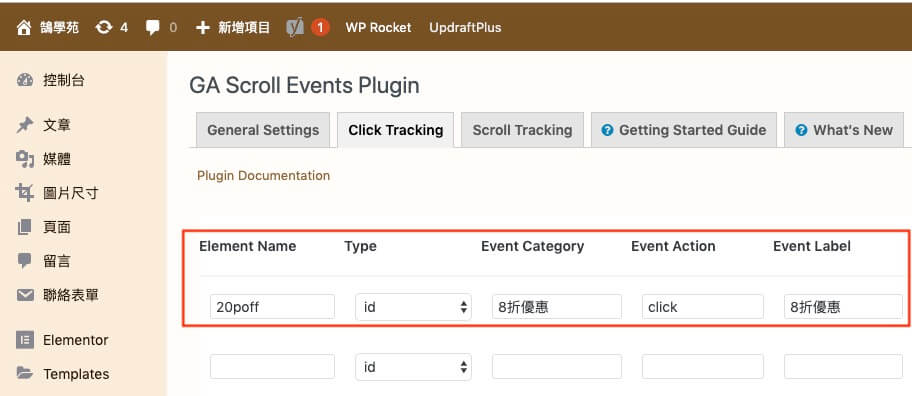Click the Elementor logo icon in sidebar
This screenshot has height=396, width=912.
coord(25,340)
